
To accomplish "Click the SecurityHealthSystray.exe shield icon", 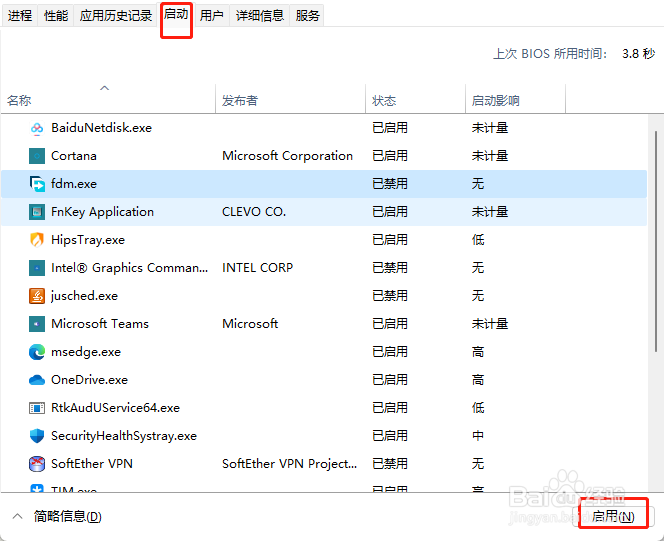I will (x=37, y=436).
